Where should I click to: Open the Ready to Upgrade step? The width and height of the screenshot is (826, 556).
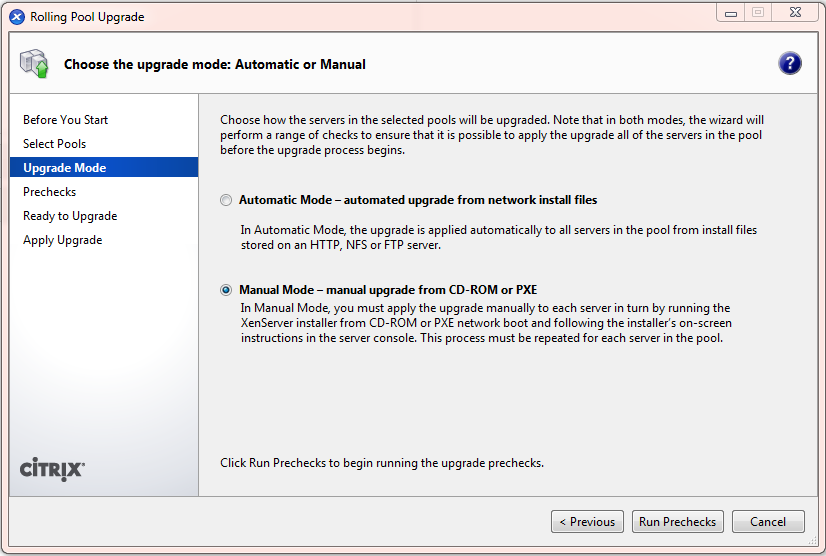pyautogui.click(x=70, y=216)
